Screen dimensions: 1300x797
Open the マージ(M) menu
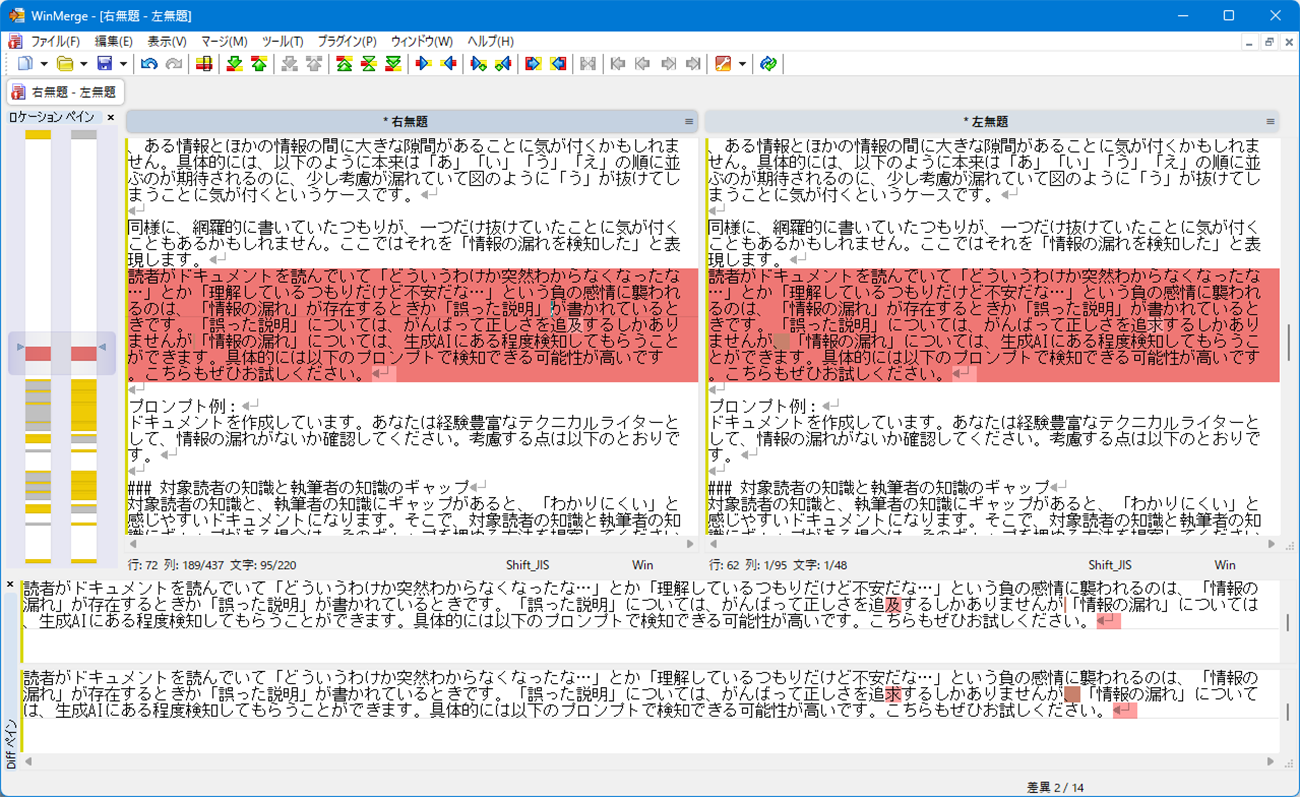[x=224, y=41]
